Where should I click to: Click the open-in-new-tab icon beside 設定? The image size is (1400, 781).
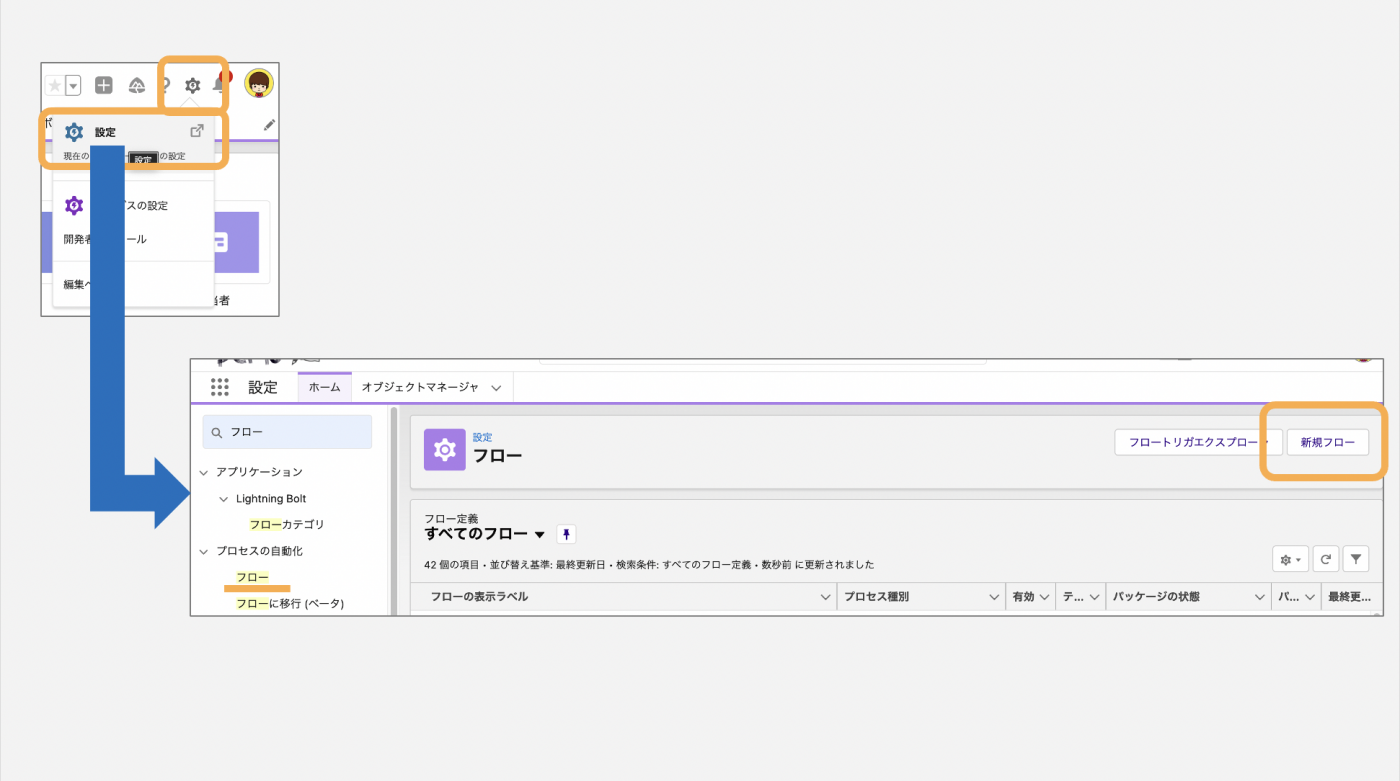197,131
